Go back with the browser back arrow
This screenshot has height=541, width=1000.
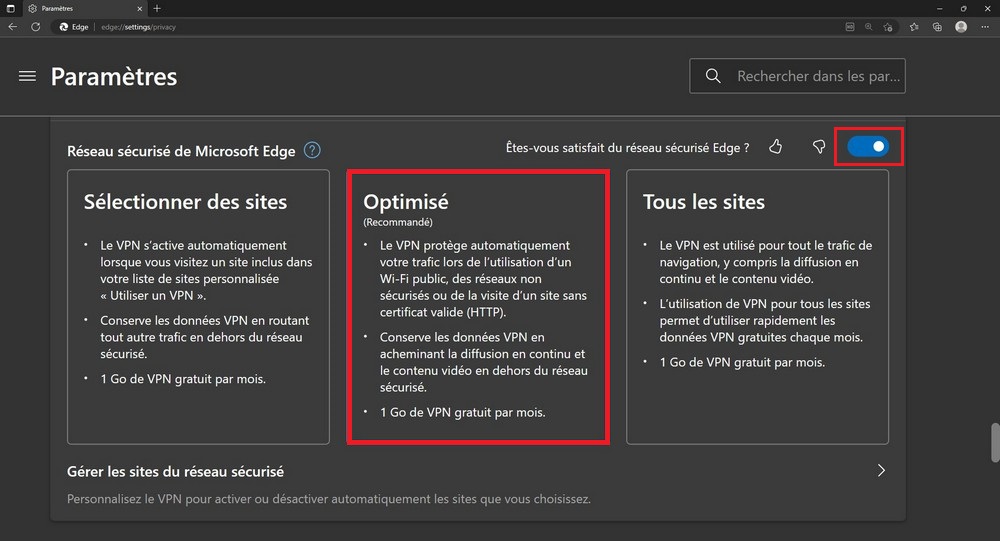click(13, 27)
